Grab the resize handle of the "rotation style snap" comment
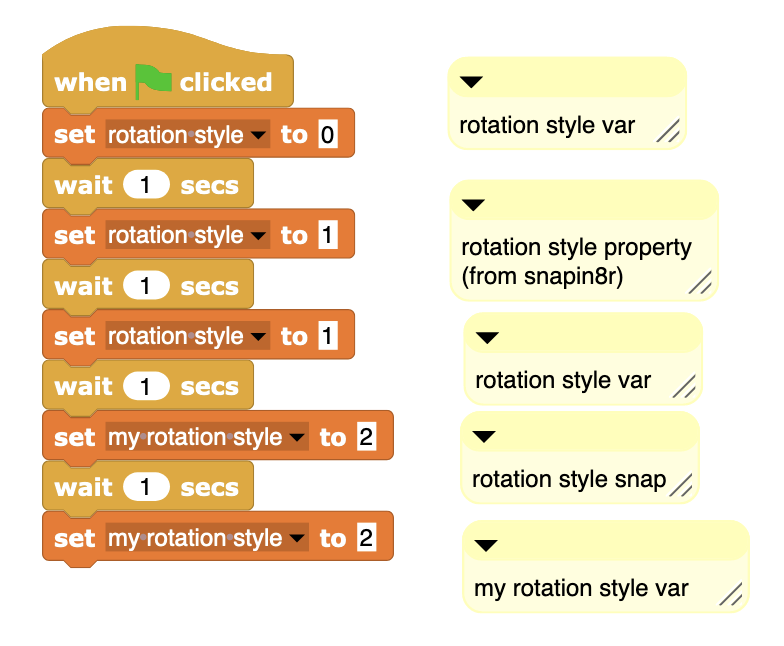 pos(680,486)
